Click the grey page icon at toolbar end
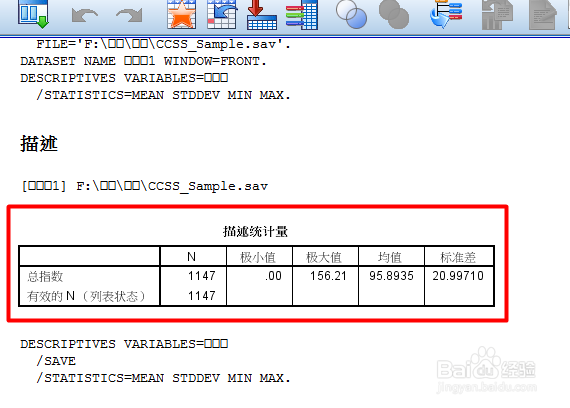The width and height of the screenshot is (570, 408). 542,15
